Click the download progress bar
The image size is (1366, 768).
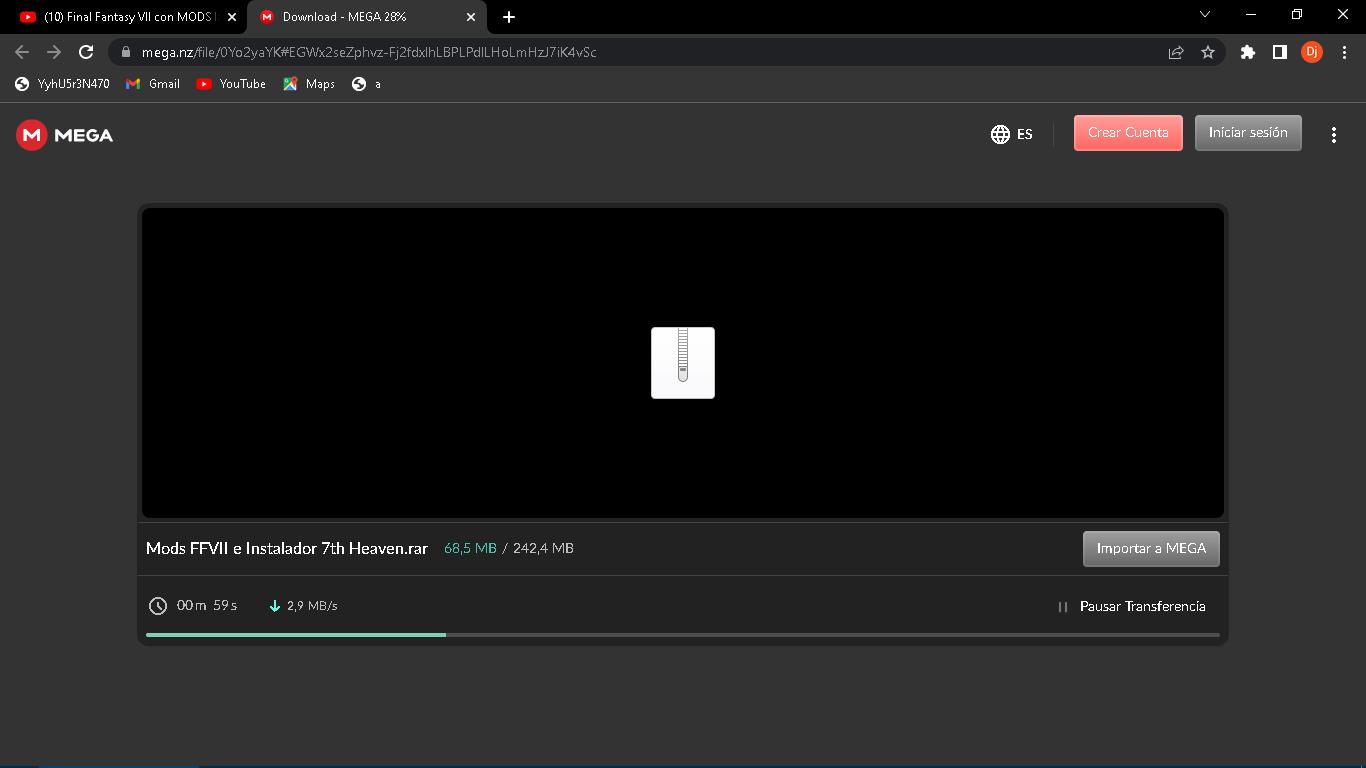[682, 635]
